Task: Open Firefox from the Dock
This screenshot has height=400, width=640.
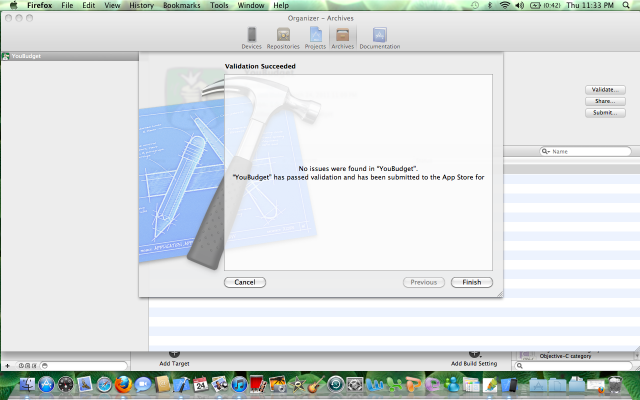Action: pos(123,384)
